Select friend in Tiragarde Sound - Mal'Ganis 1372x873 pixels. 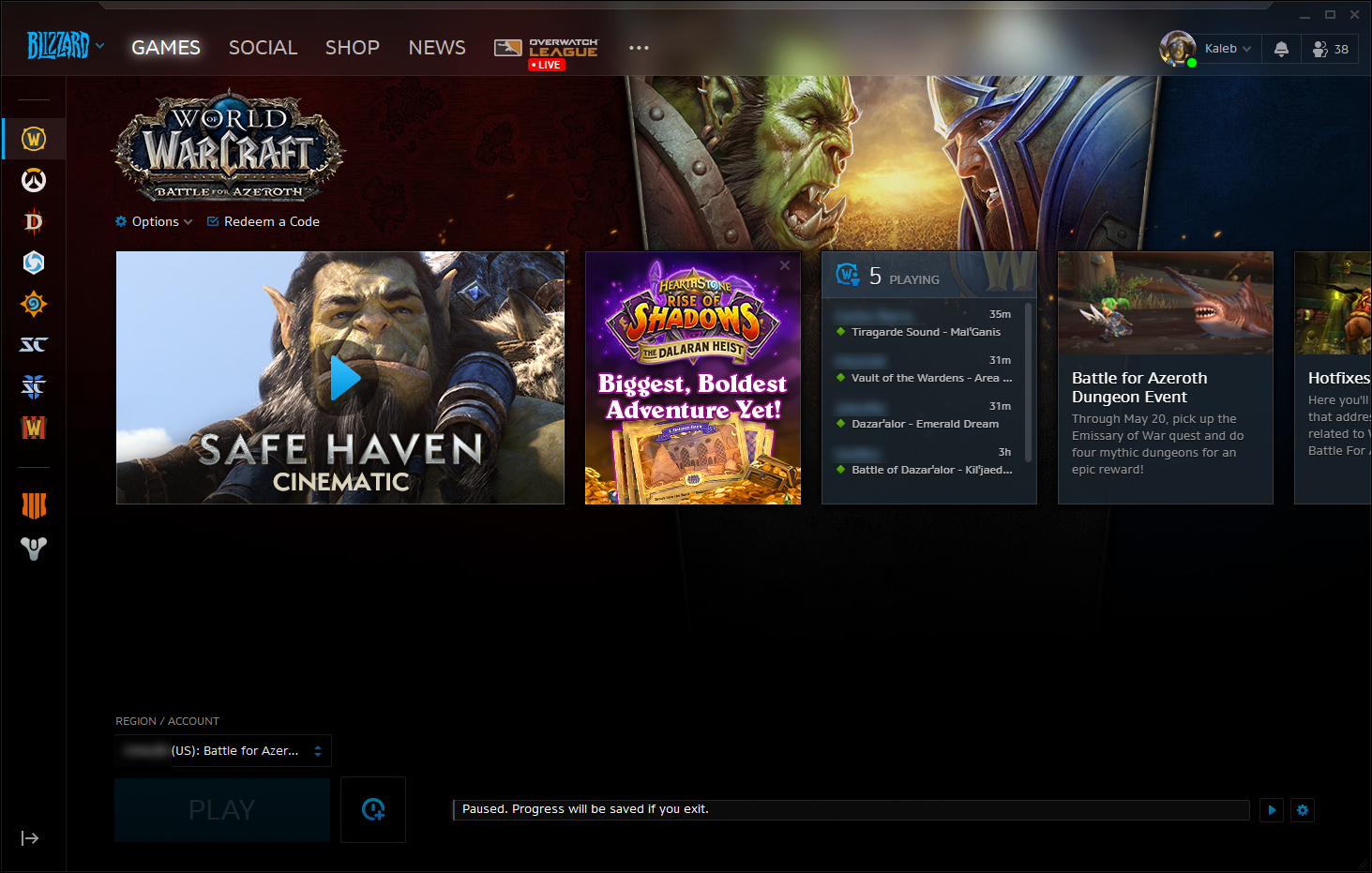pos(925,323)
